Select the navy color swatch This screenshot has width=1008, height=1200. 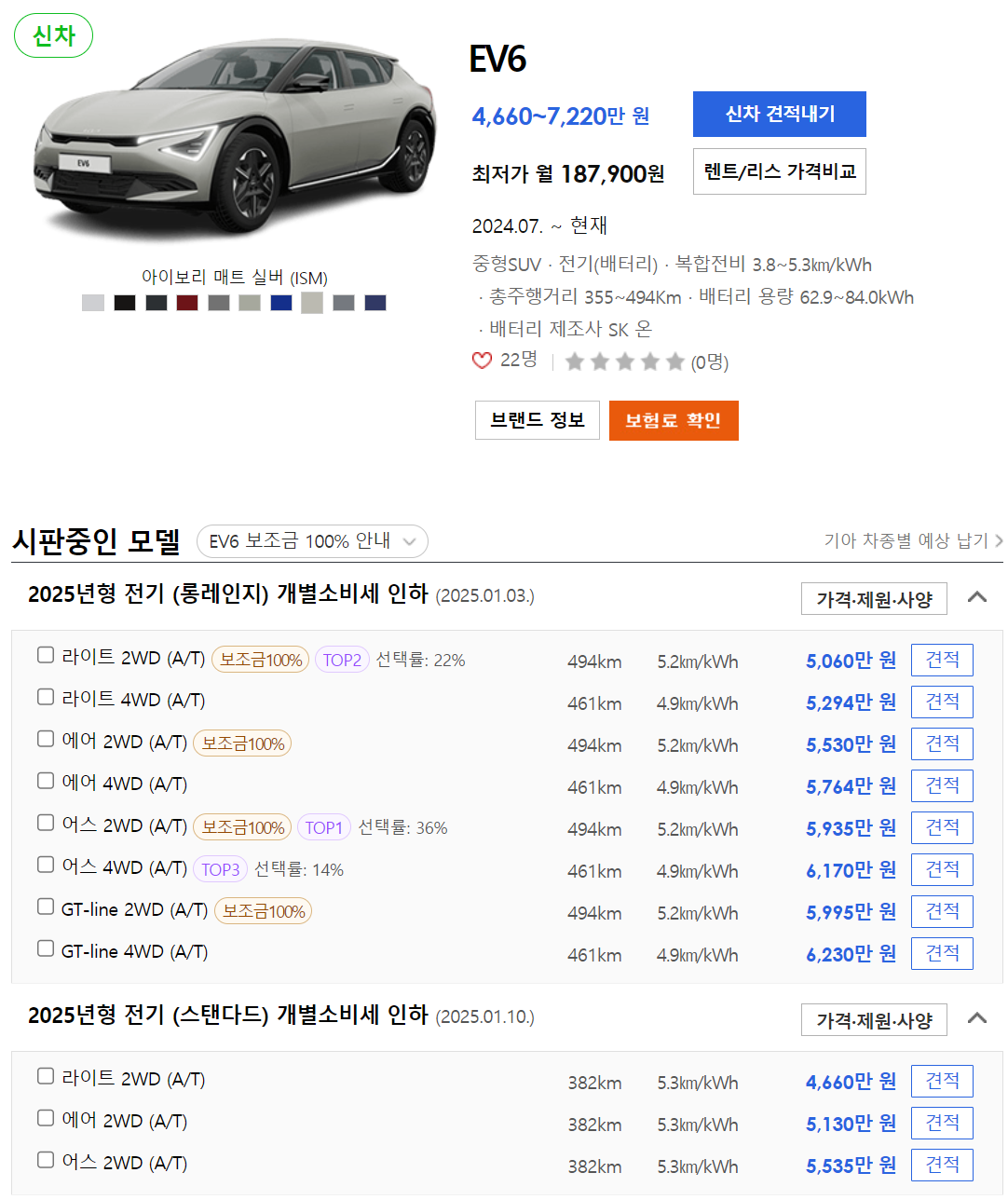[375, 303]
